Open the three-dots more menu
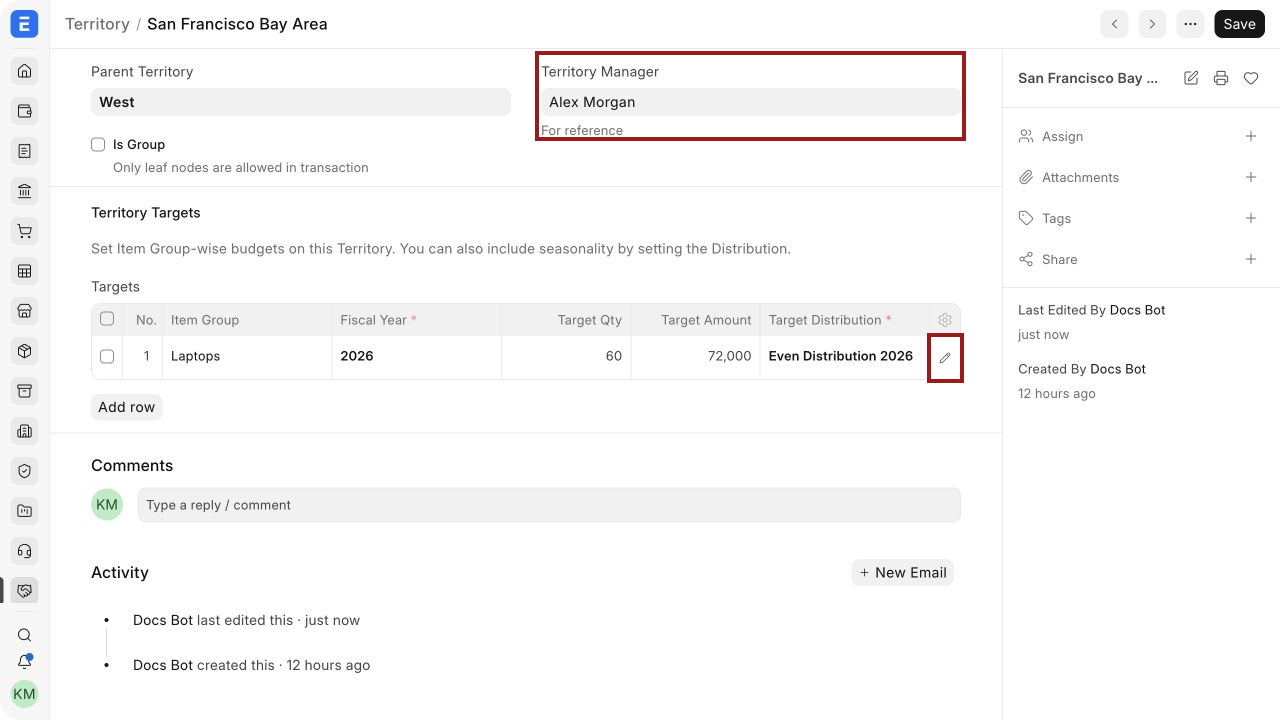This screenshot has width=1280, height=720. point(1190,24)
